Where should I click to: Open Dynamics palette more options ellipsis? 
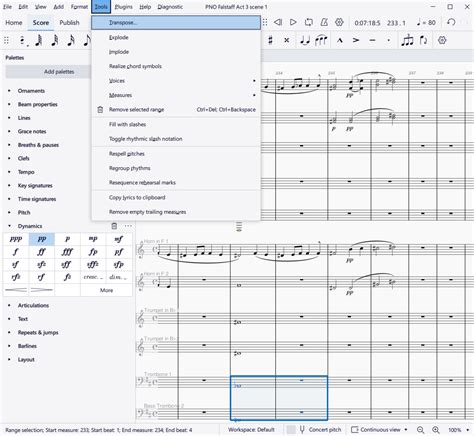pos(128,226)
